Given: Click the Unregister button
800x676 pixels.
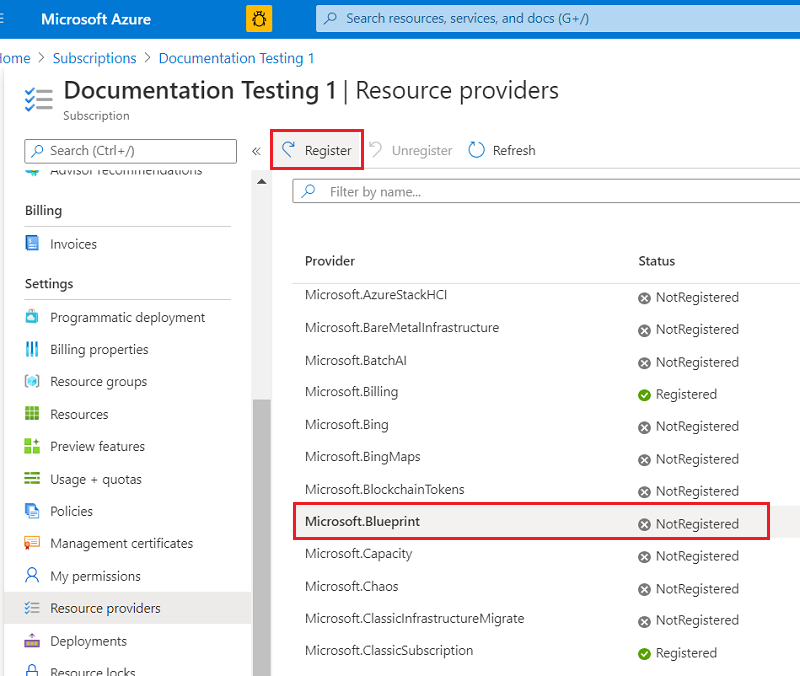Looking at the screenshot, I should (x=411, y=150).
